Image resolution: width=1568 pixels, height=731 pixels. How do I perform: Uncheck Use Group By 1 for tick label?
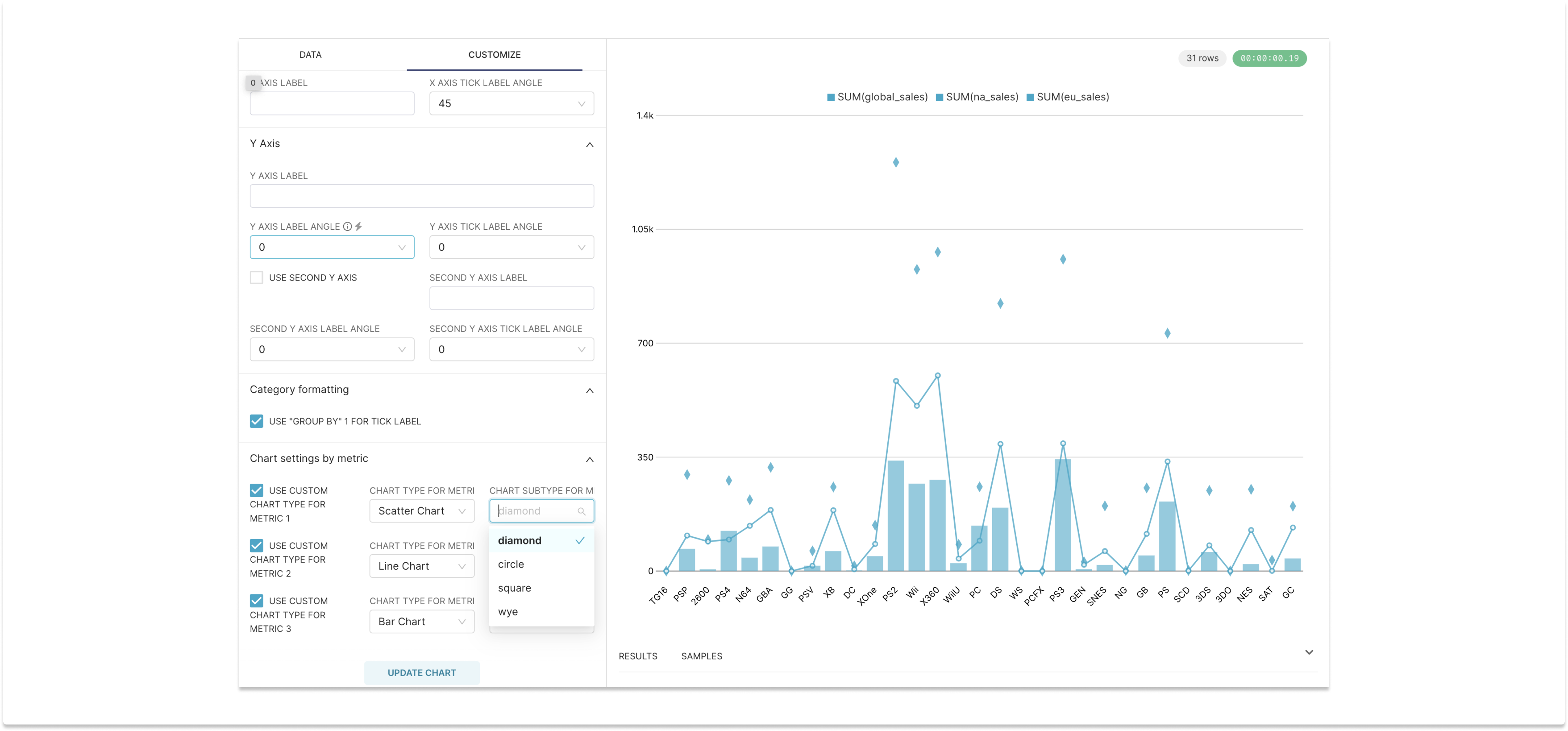click(x=256, y=421)
